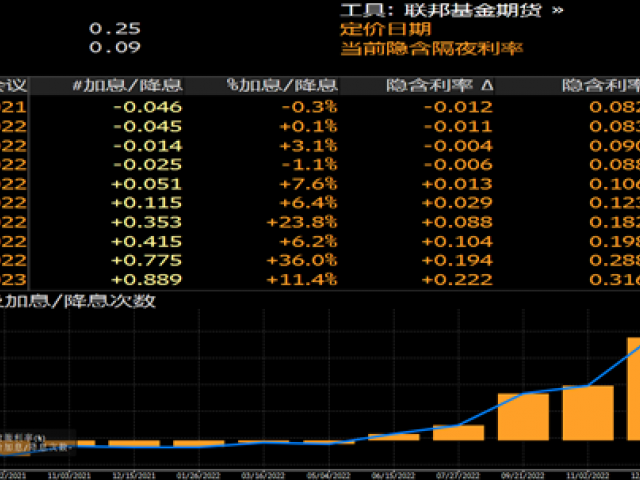The height and width of the screenshot is (480, 640).
Task: Click the orange bar above 11/02/2022
Action: pyautogui.click(x=587, y=412)
